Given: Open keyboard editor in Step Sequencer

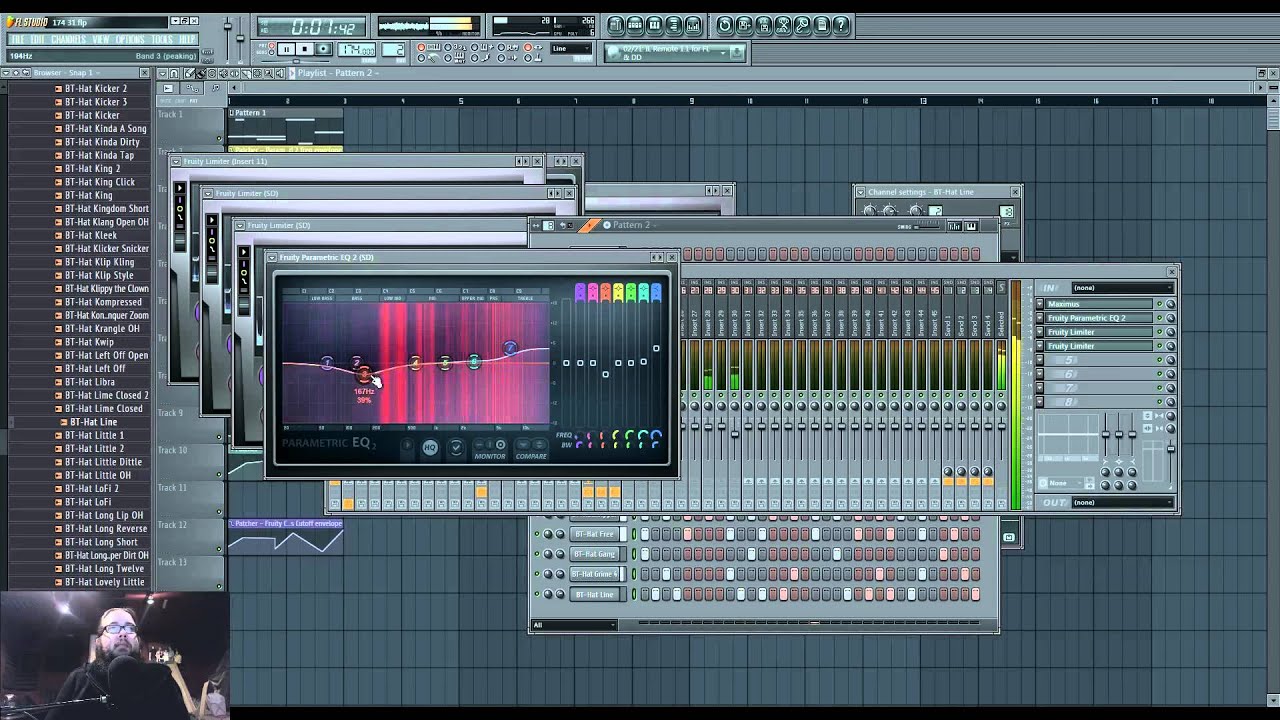Looking at the screenshot, I should coord(971,226).
